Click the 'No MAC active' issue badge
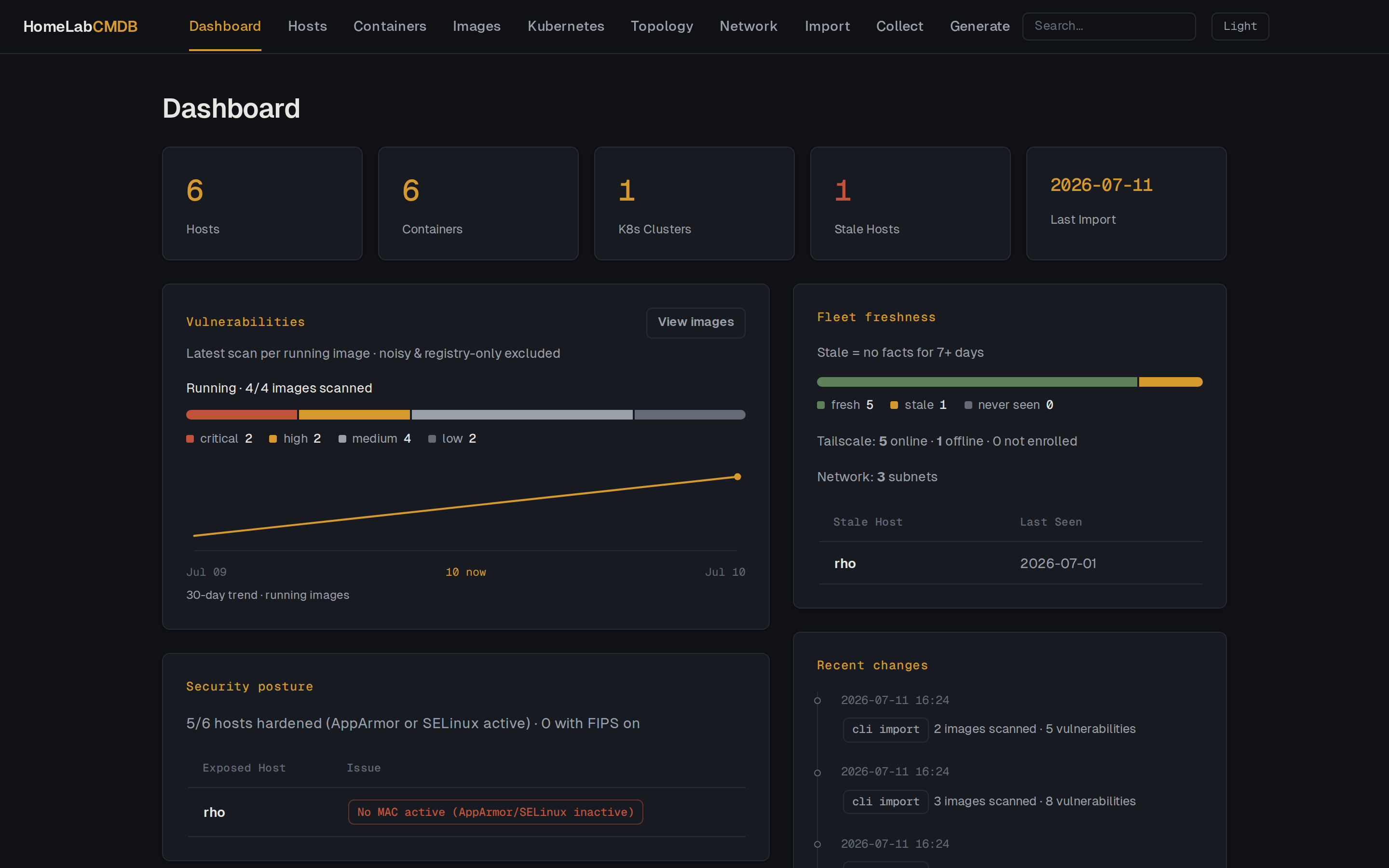The width and height of the screenshot is (1389, 868). coord(495,813)
